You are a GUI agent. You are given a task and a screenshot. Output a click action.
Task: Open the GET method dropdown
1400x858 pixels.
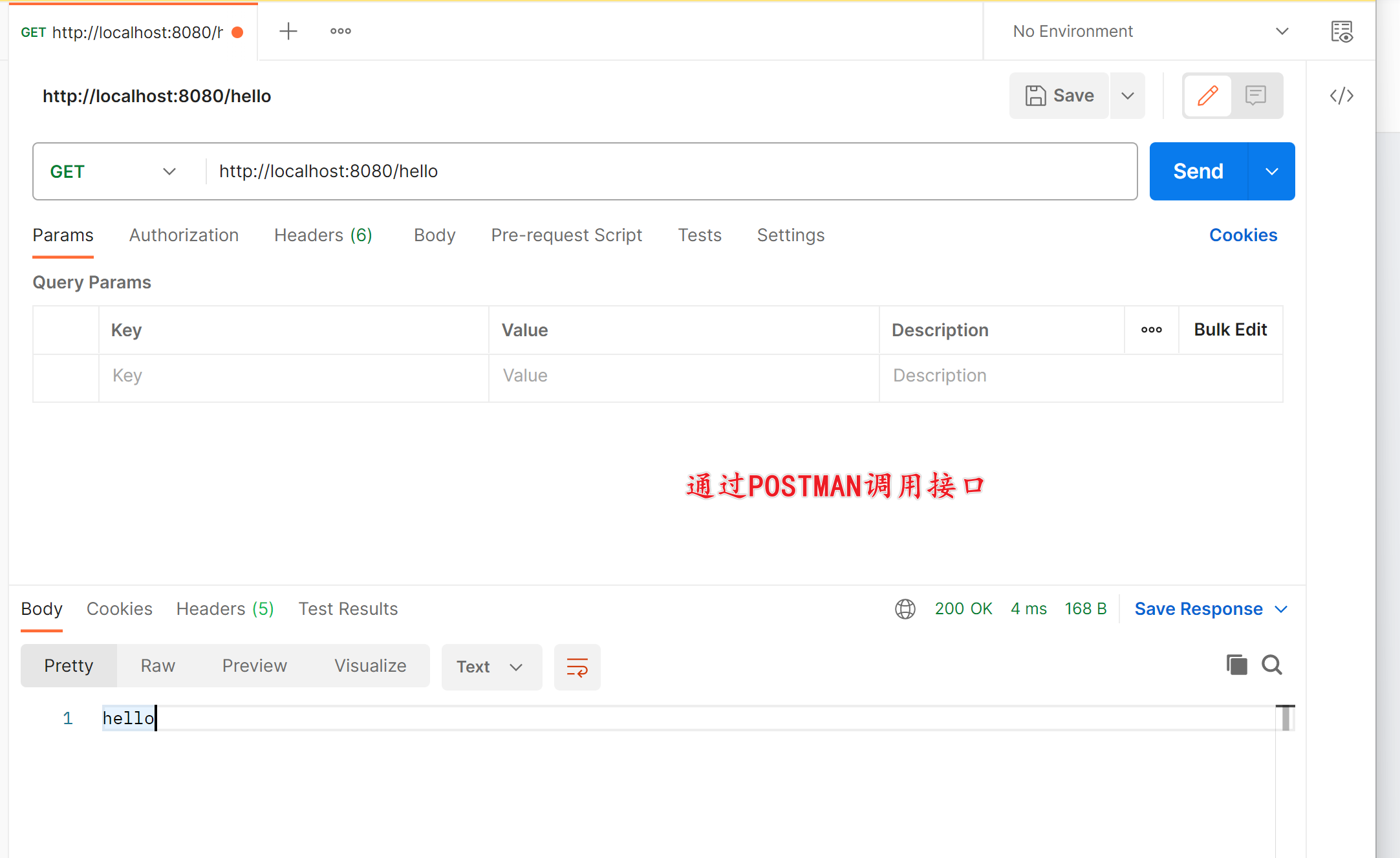pyautogui.click(x=113, y=171)
